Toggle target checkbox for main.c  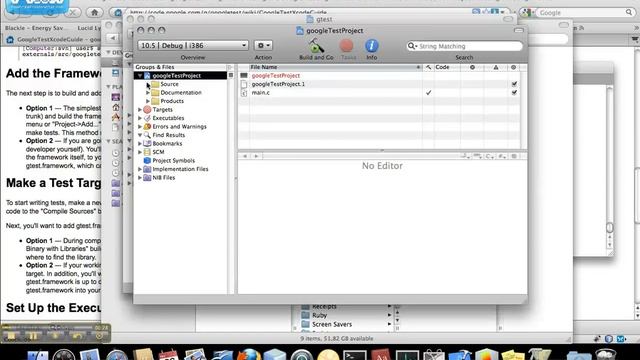click(514, 93)
